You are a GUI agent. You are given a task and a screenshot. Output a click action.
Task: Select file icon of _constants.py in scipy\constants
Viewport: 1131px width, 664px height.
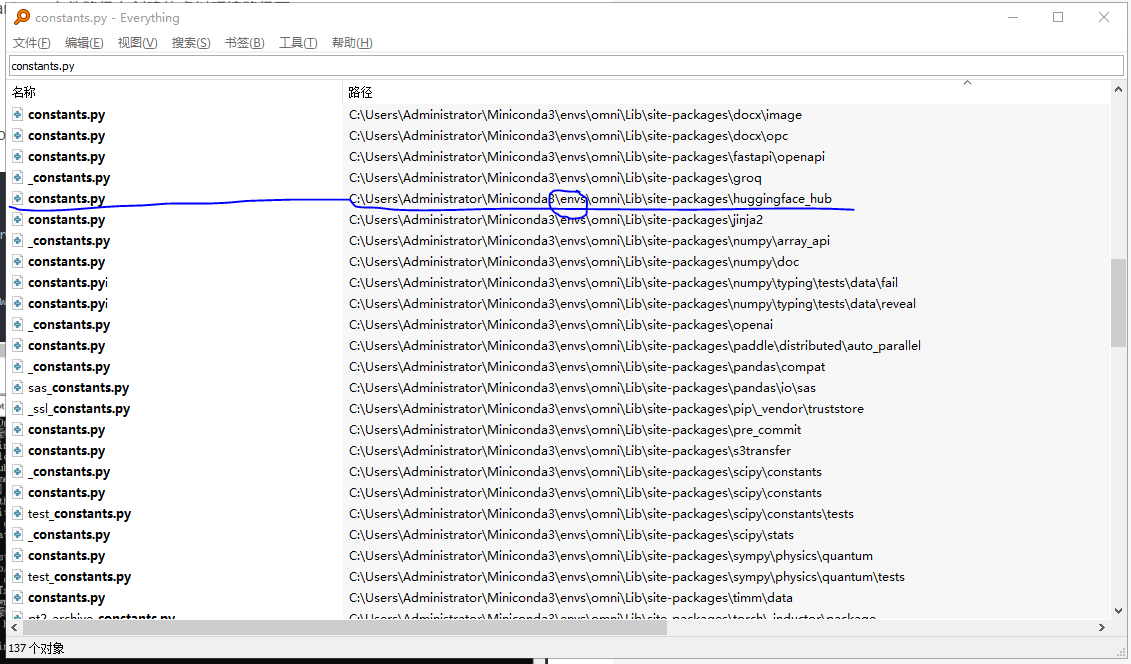(17, 471)
